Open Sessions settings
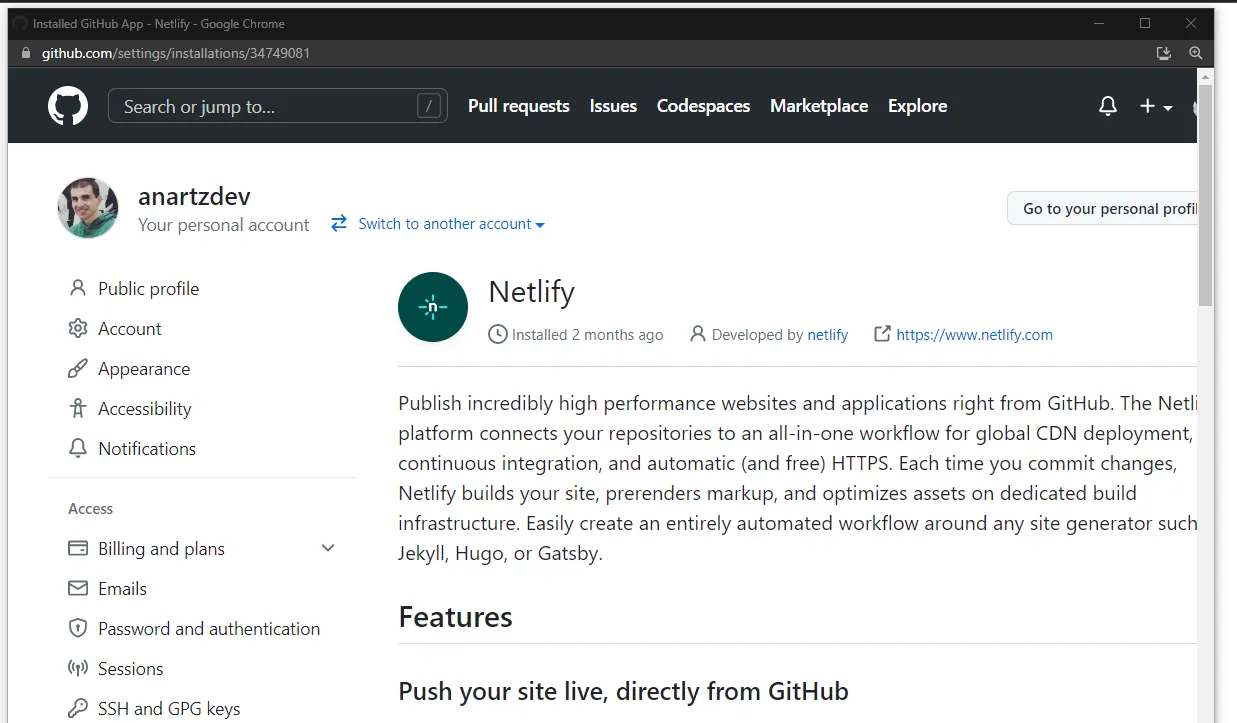Image resolution: width=1237 pixels, height=723 pixels. click(130, 669)
